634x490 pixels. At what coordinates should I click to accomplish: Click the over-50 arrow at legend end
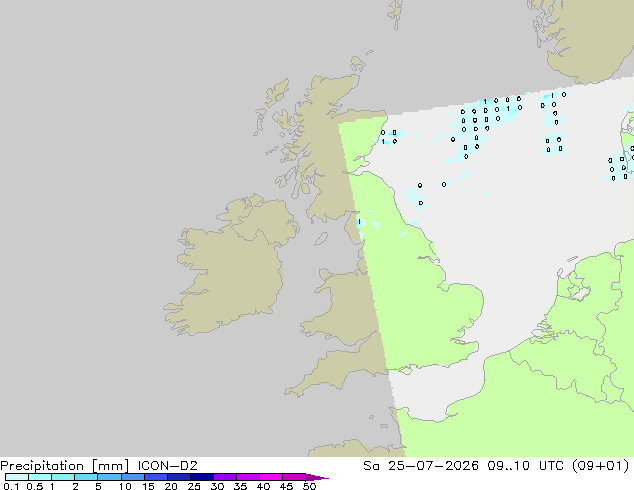pos(317,477)
